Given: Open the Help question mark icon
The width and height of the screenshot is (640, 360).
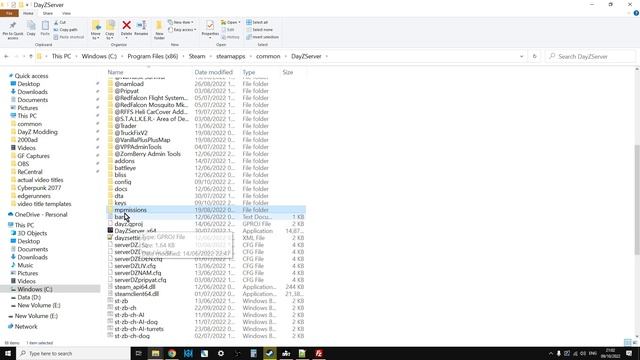Looking at the screenshot, I should [636, 13].
